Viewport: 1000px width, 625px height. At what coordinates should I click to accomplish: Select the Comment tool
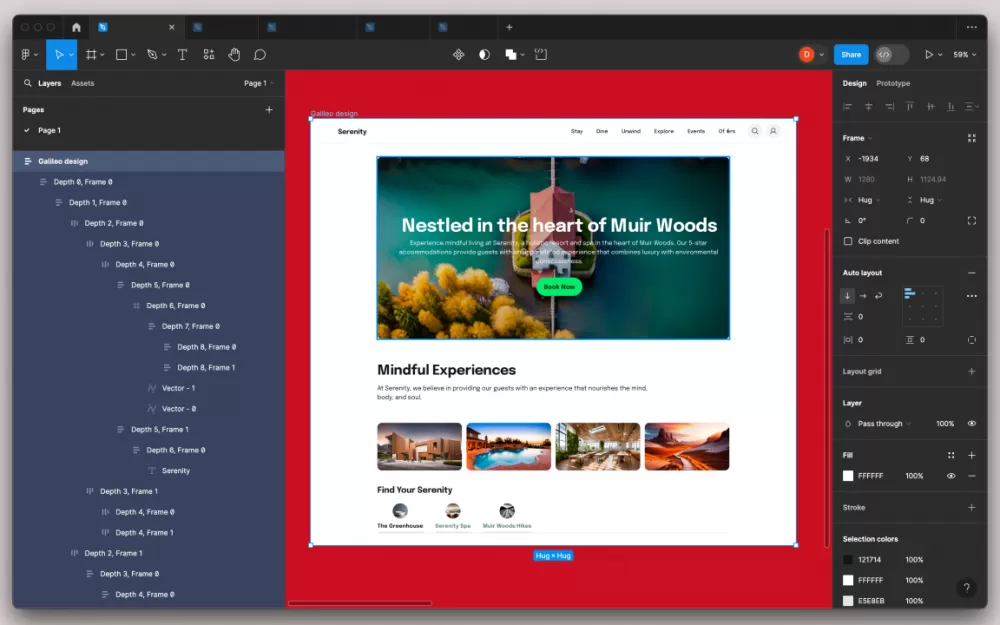260,55
